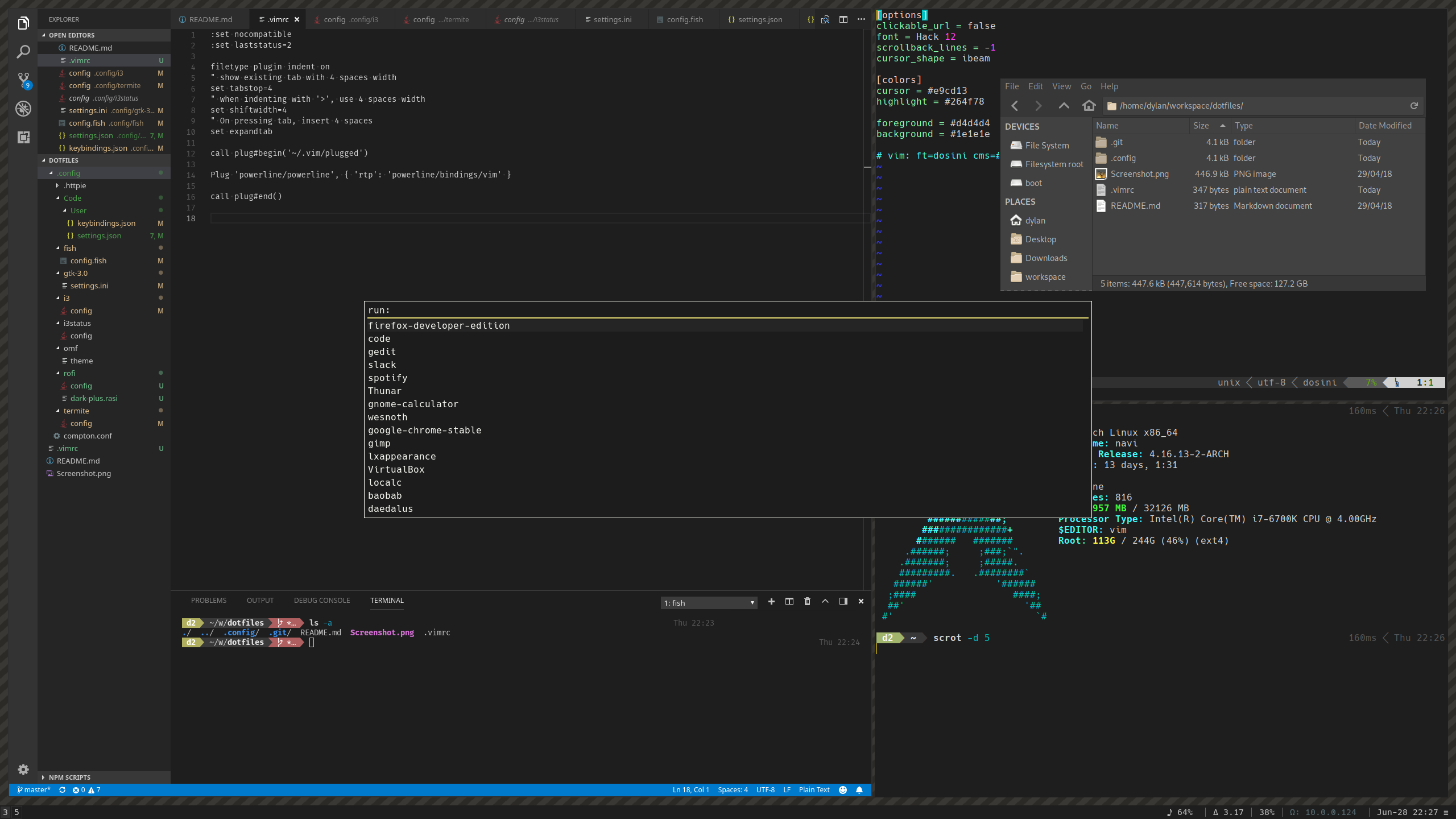Toggle panel position to the side
The width and height of the screenshot is (1456, 819).
point(843,601)
